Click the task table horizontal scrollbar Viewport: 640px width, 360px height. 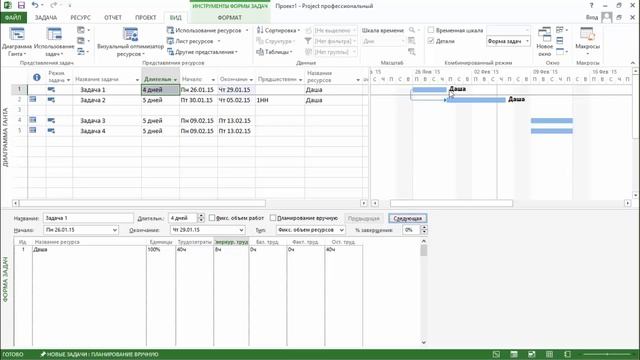[142, 203]
